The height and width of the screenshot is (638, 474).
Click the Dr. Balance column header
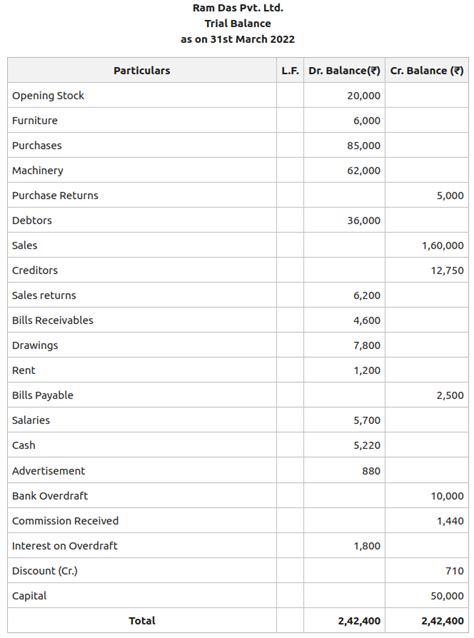click(344, 70)
